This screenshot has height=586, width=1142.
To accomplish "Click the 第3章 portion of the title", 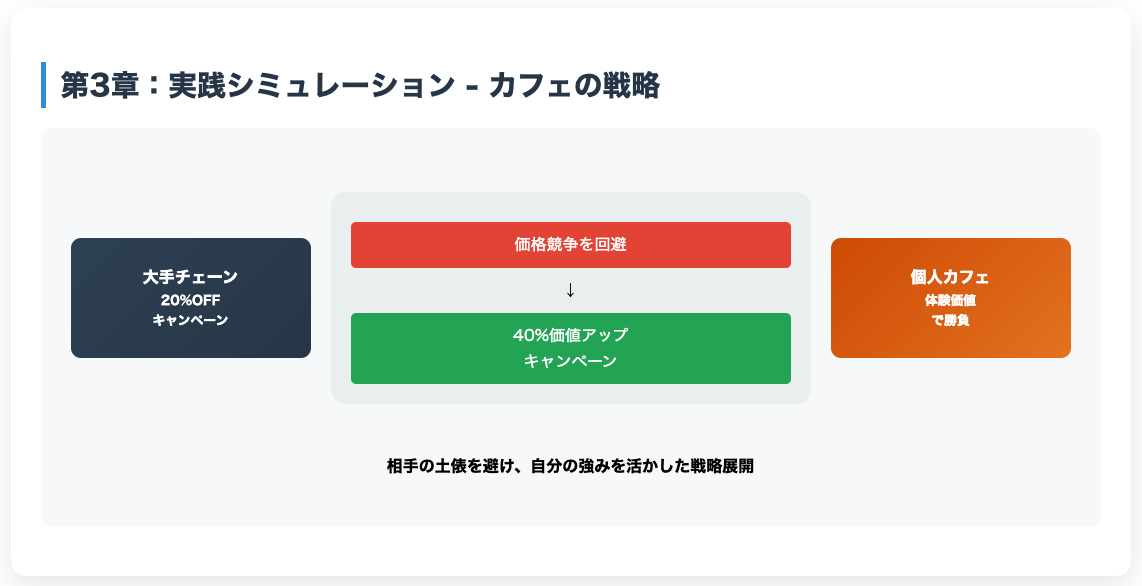I will tap(95, 85).
